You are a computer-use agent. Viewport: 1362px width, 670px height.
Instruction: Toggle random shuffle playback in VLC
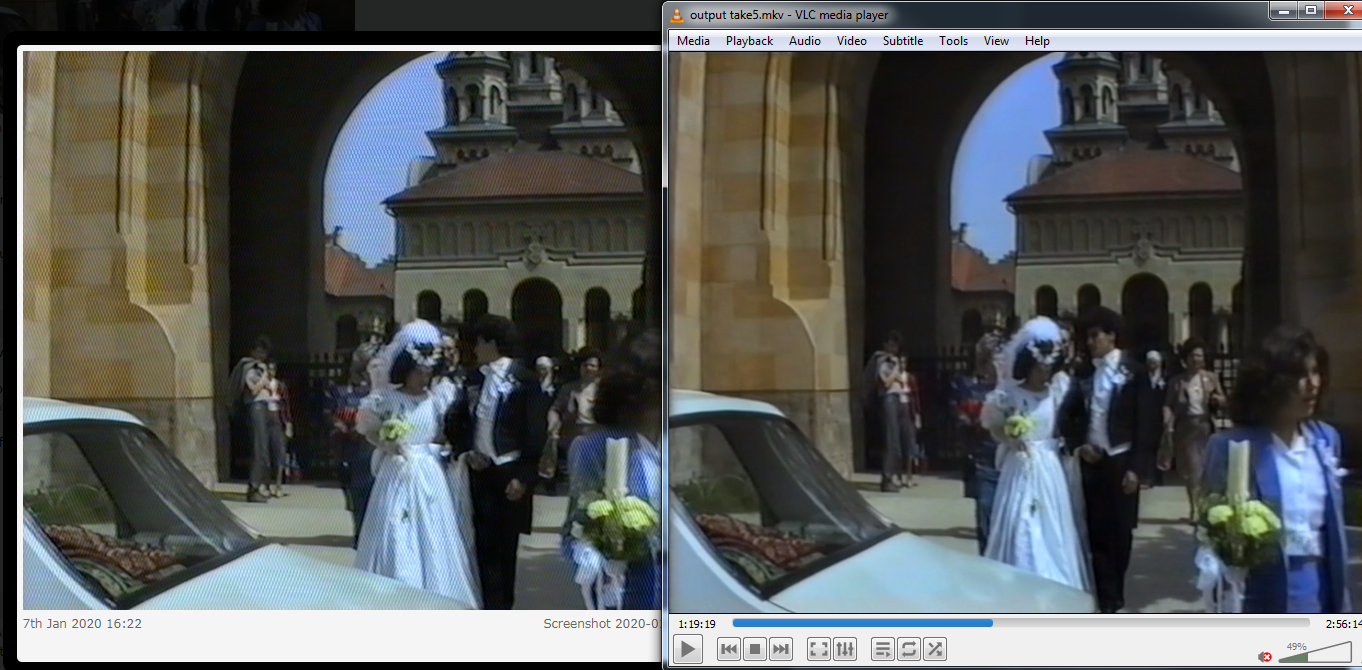pos(935,649)
